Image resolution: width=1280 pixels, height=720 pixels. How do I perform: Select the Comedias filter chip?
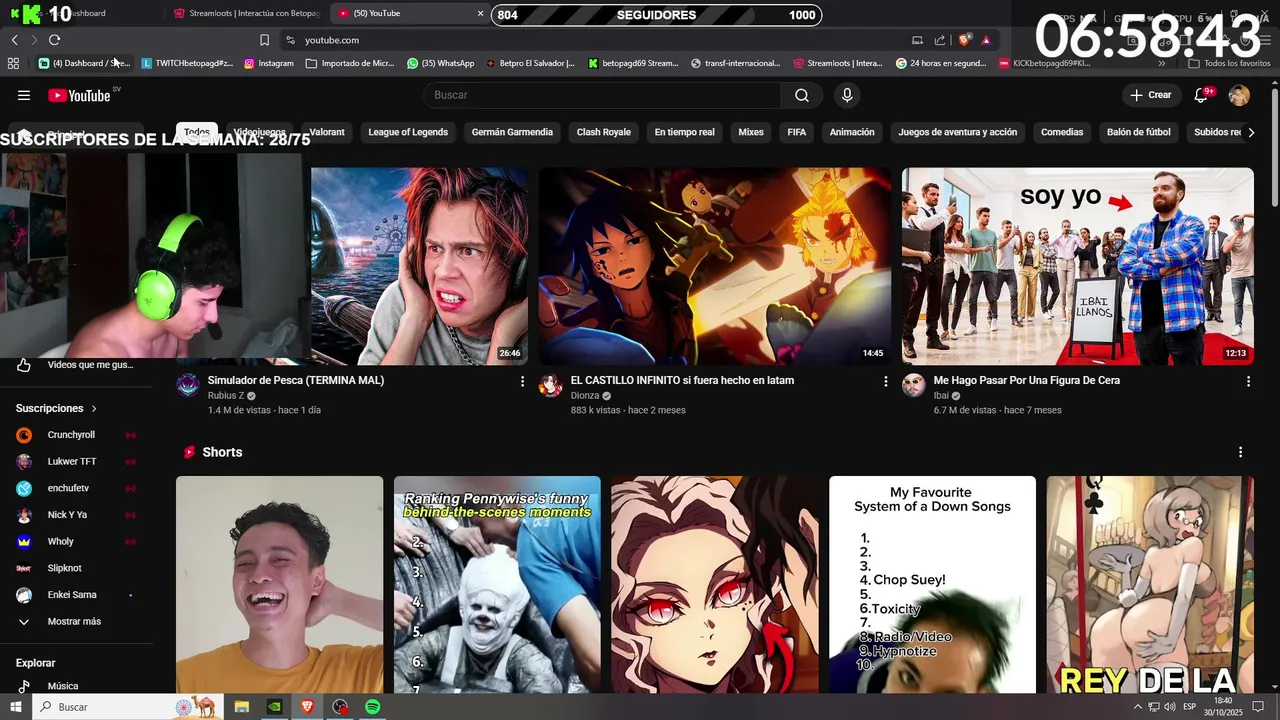1062,132
